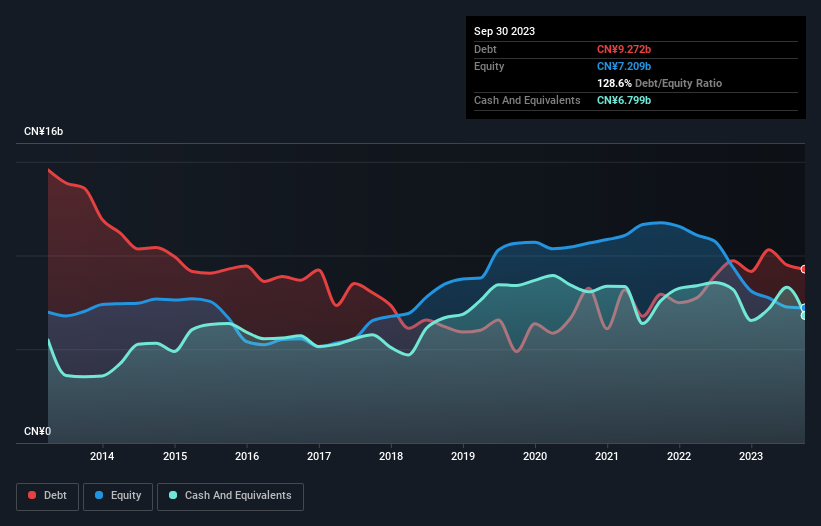Toggle the Debt series legend button
Screen dimensions: 821x526
[x=48, y=496]
